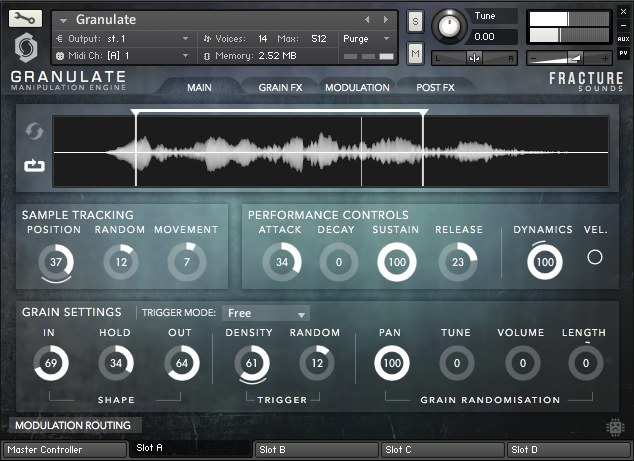Click the Trigger Random knob
Screen dimensions: 634x461
[x=317, y=363]
